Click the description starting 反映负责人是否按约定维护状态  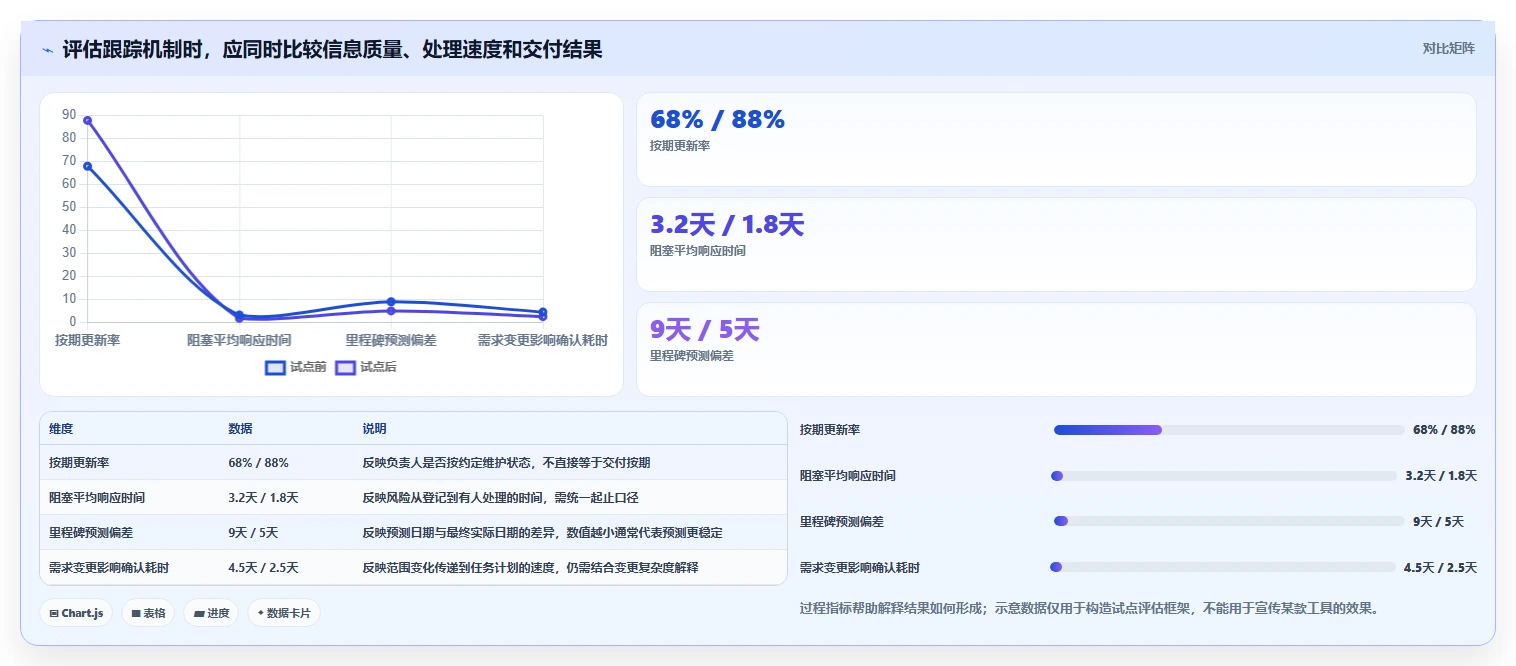[x=506, y=463]
